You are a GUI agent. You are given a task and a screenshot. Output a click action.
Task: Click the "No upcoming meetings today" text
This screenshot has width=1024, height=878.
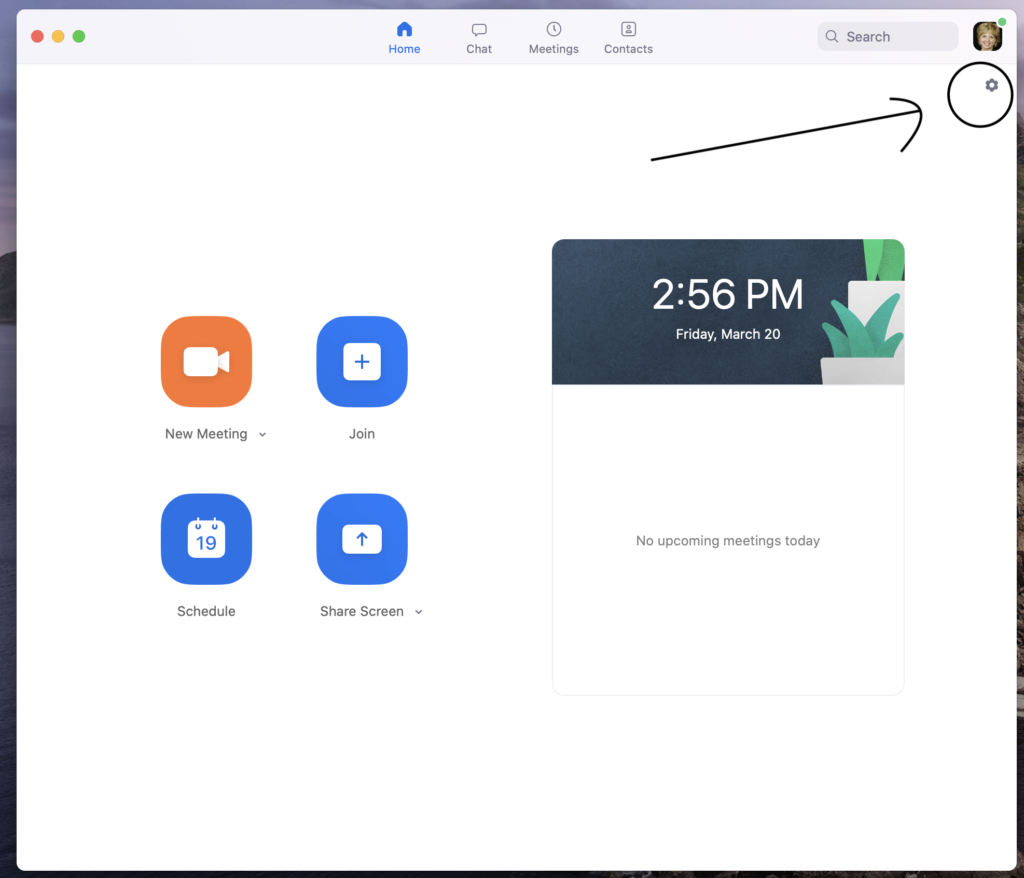pyautogui.click(x=728, y=541)
